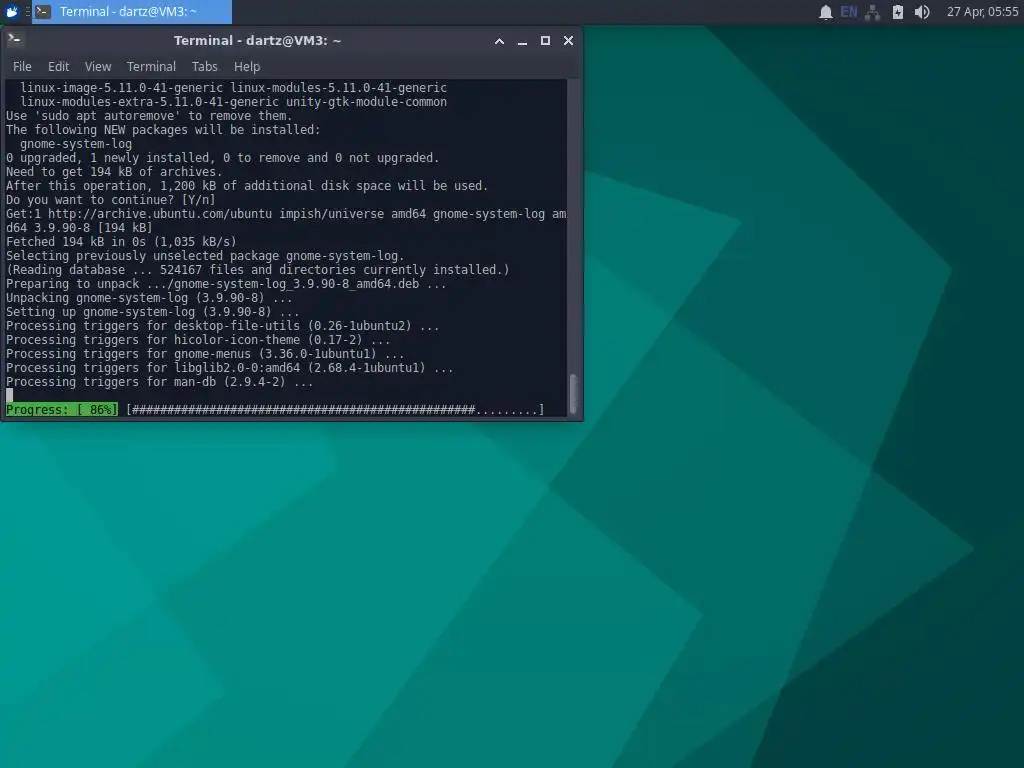Click the 'Do you want to continue? [Y/n]' line
Image resolution: width=1024 pixels, height=768 pixels.
coord(110,200)
